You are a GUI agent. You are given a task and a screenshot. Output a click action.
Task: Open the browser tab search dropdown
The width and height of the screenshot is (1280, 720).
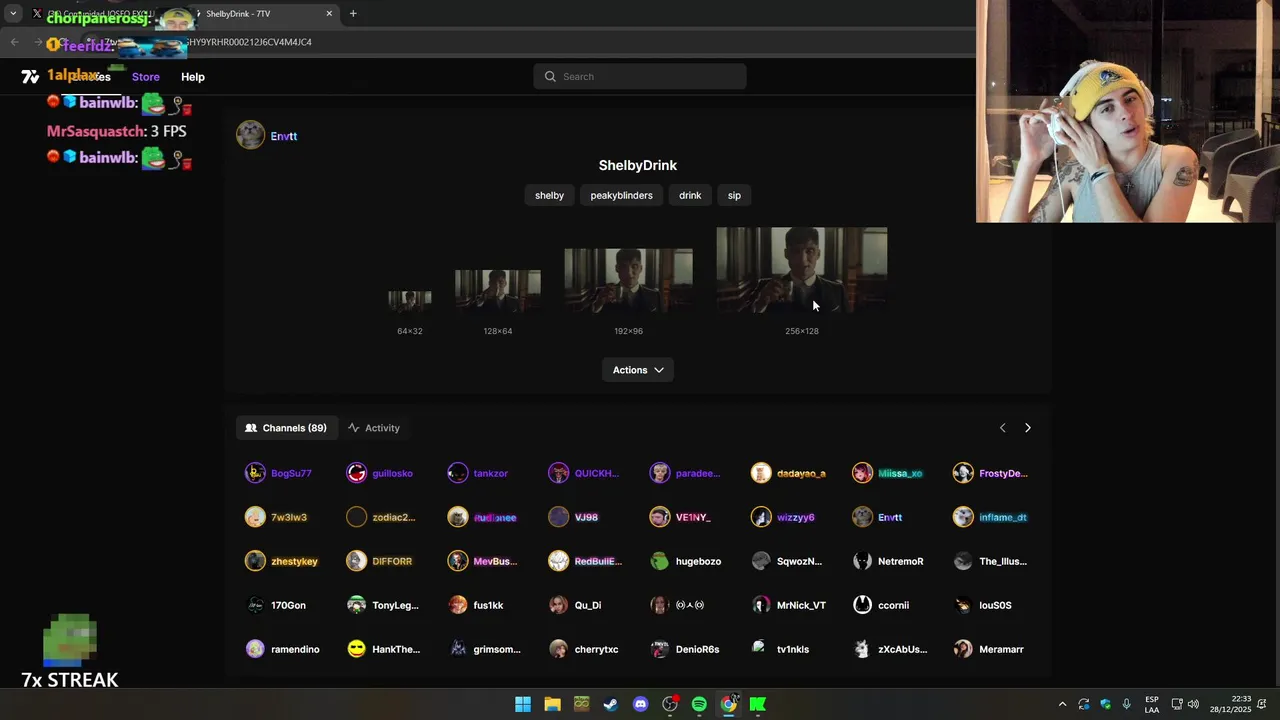[12, 14]
